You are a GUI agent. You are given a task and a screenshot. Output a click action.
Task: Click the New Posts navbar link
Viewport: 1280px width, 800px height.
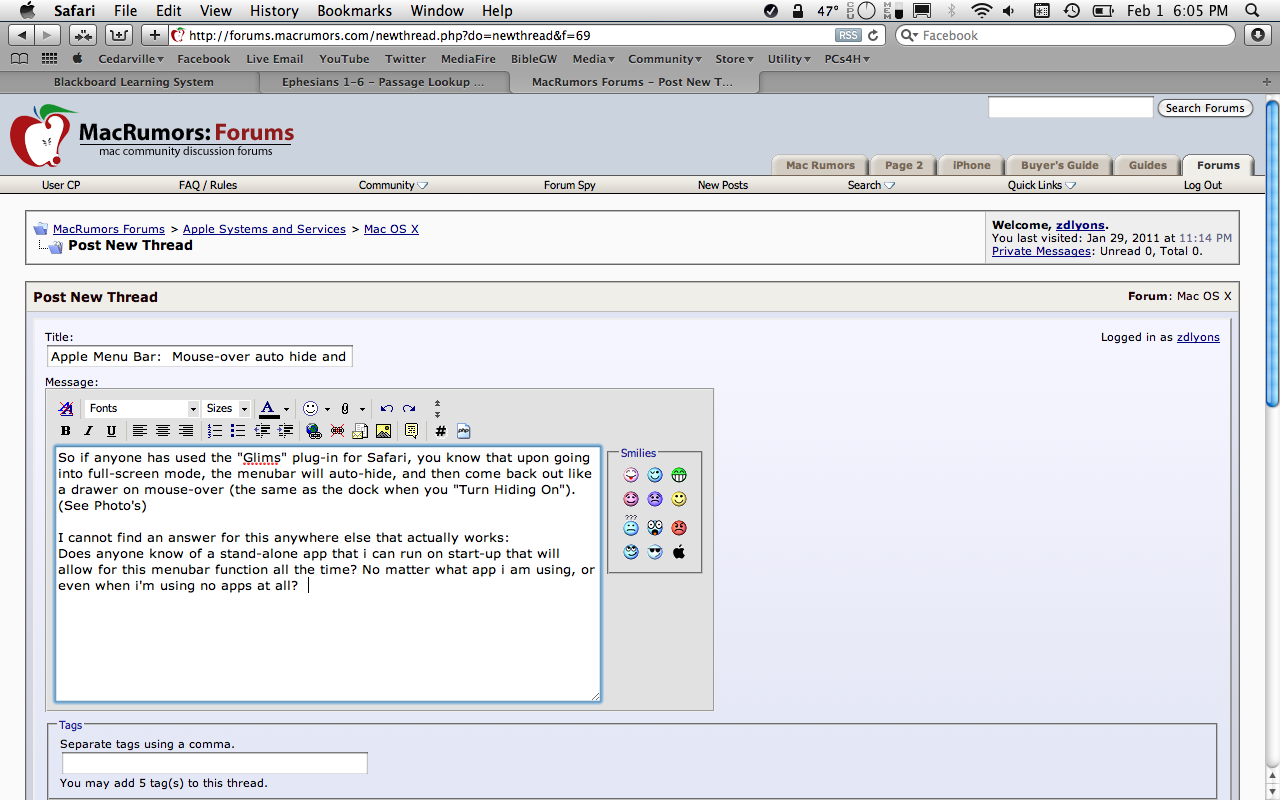tap(723, 185)
